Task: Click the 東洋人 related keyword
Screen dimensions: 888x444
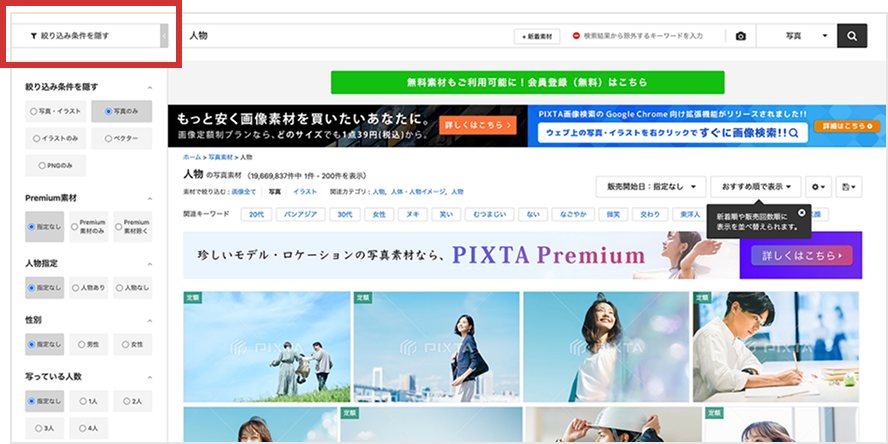Action: point(690,215)
